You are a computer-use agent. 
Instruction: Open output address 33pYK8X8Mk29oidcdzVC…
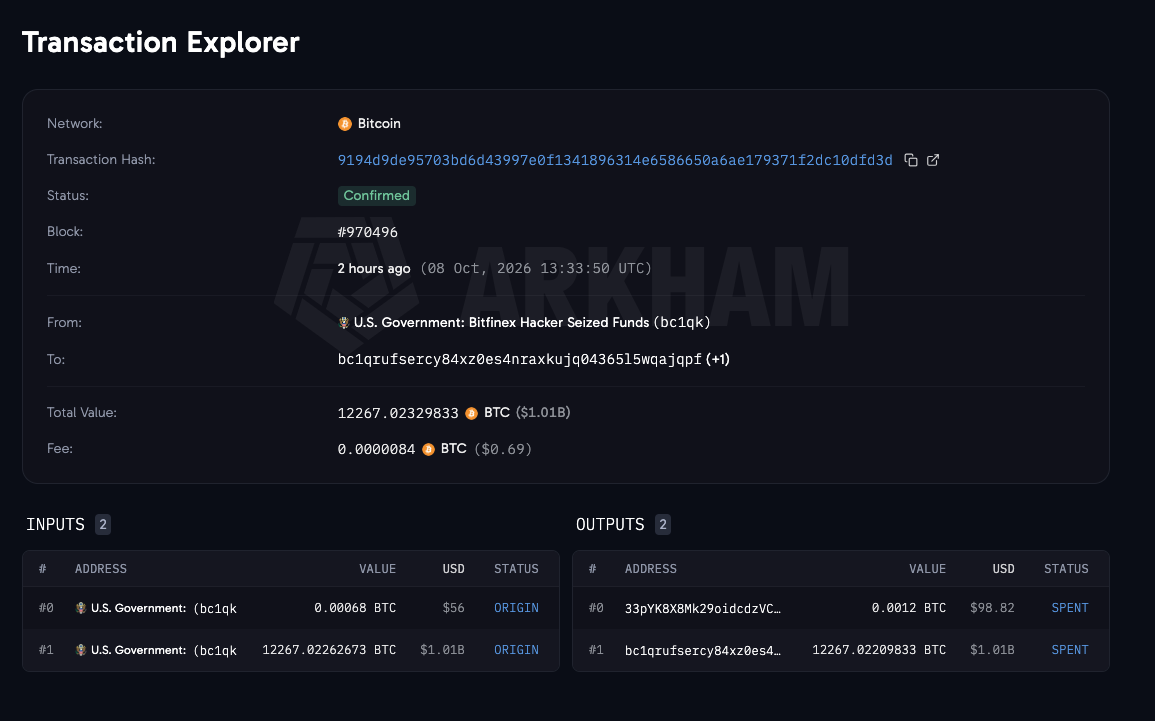tap(703, 608)
